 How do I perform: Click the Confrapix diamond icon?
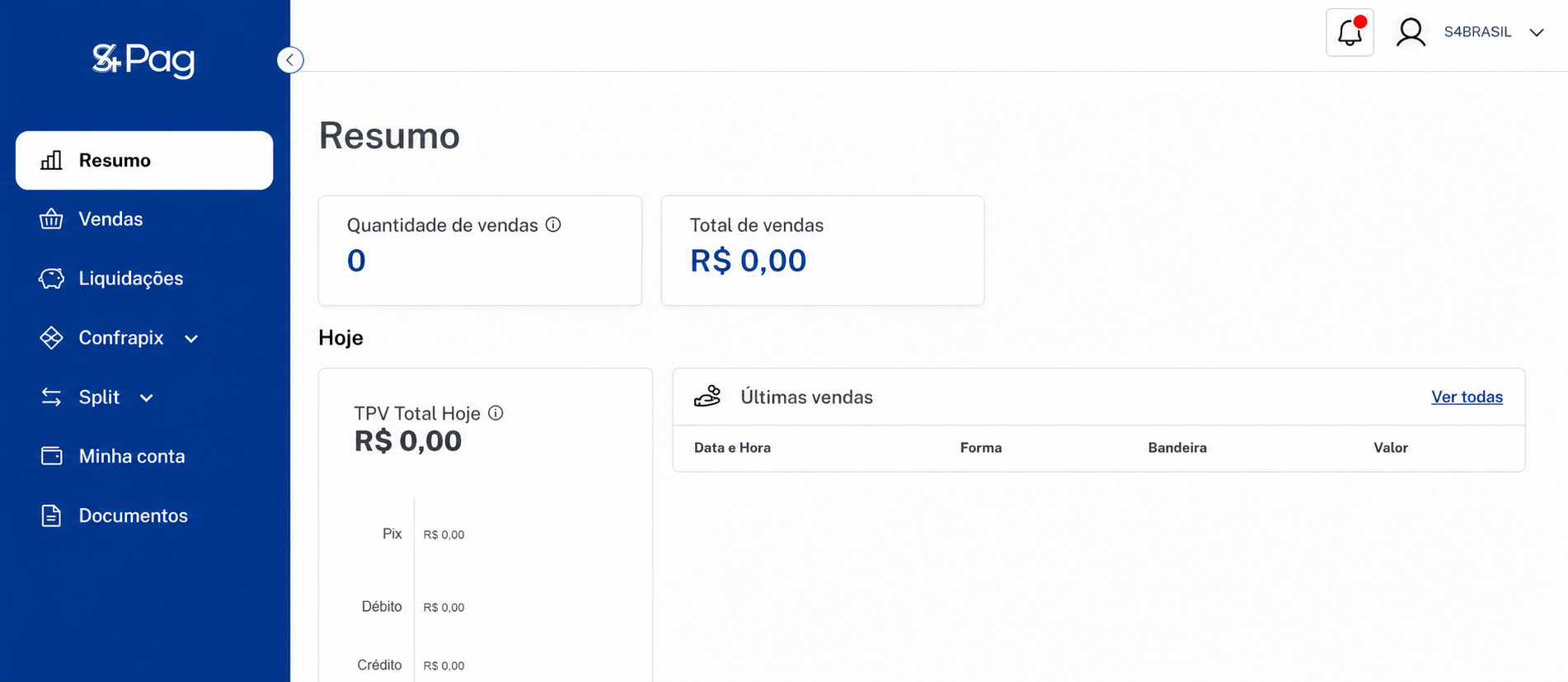(51, 338)
